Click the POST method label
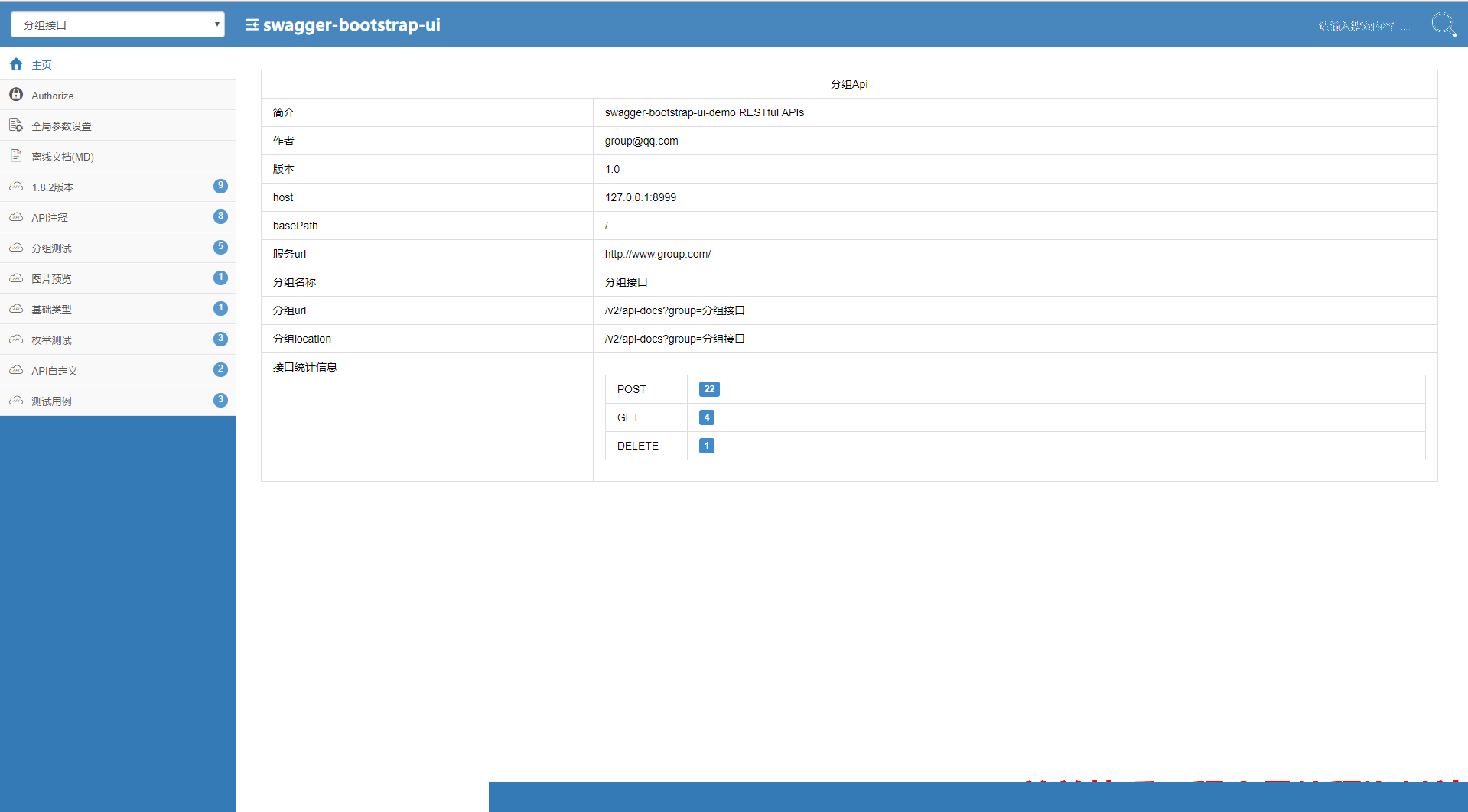This screenshot has width=1468, height=812. [x=632, y=389]
